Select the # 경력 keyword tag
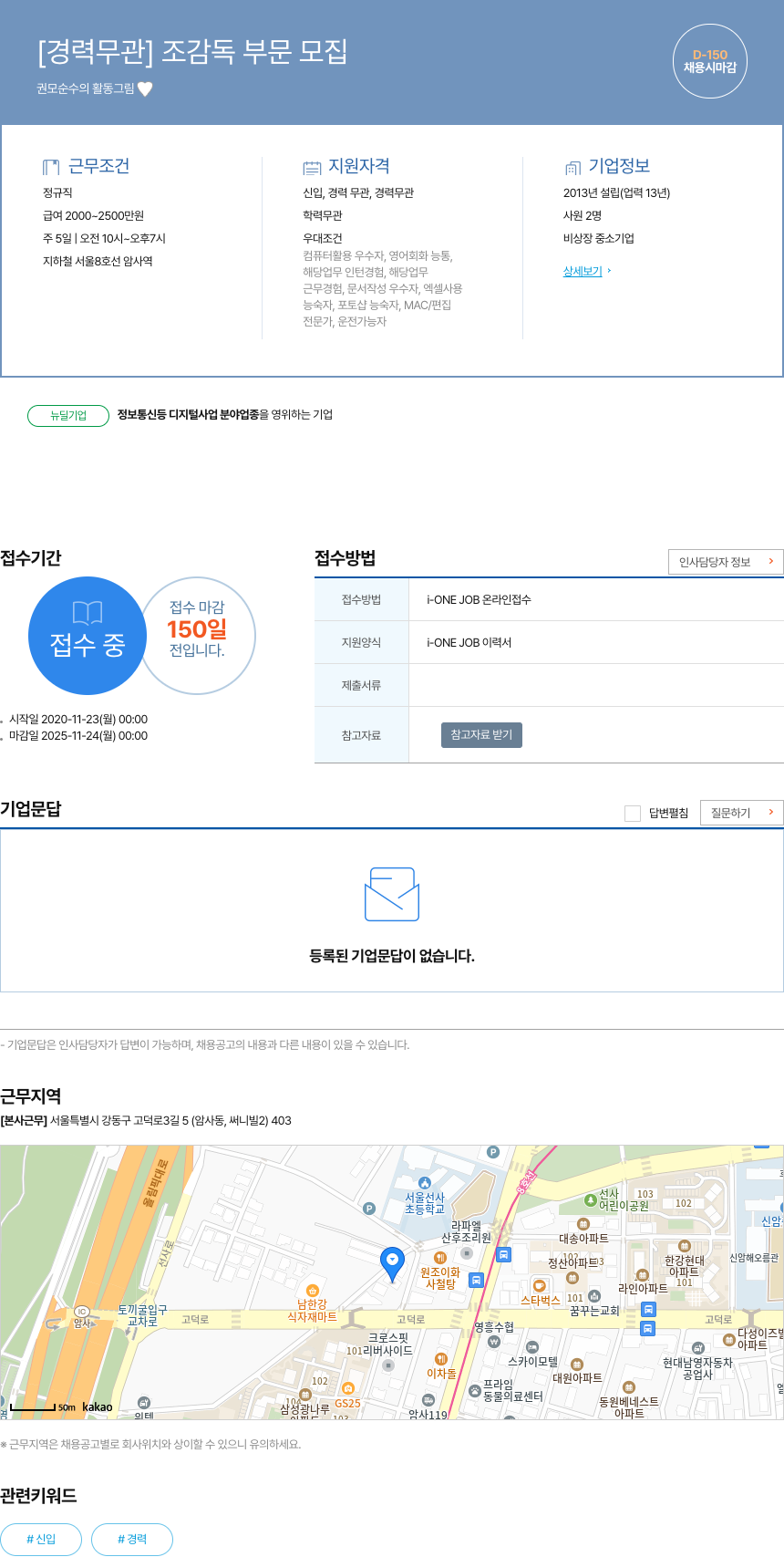This screenshot has height=1557, width=784. [x=132, y=1540]
